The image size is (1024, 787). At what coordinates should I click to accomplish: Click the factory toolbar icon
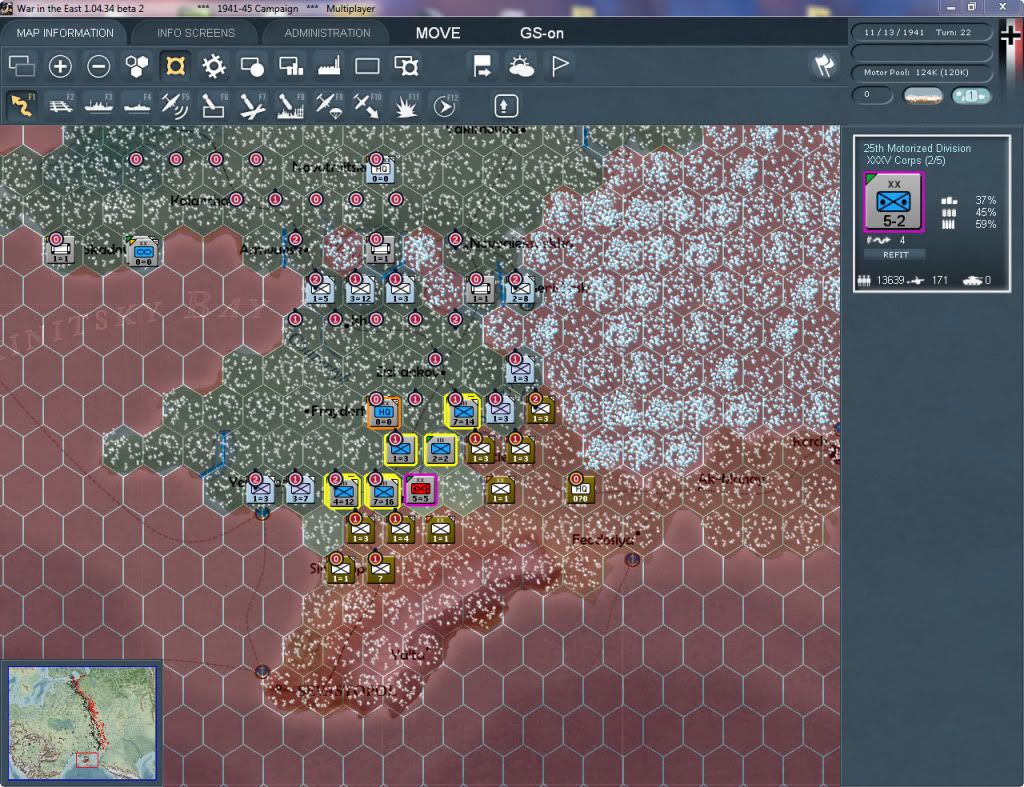(x=329, y=66)
